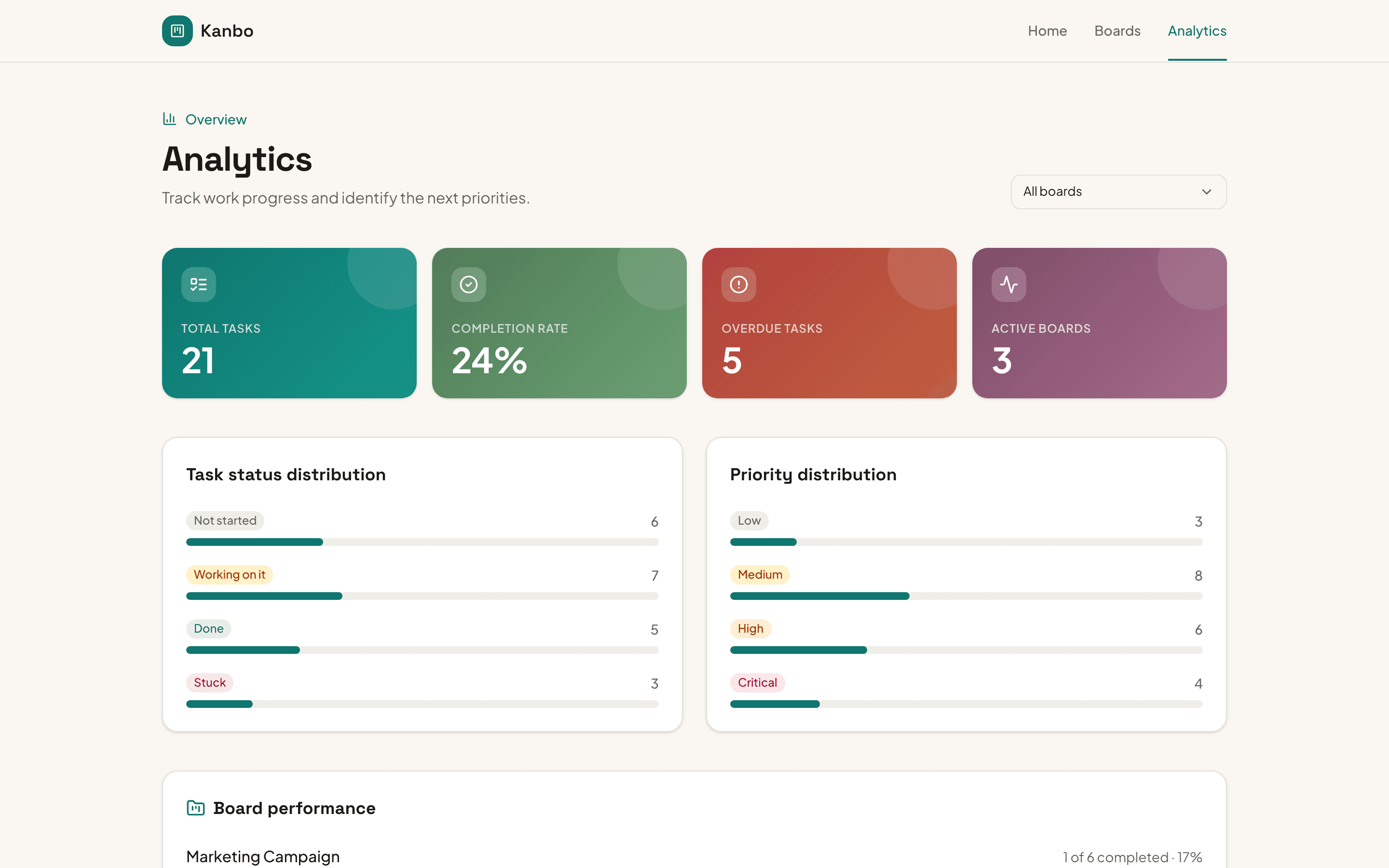Click the Completion Rate checkmark icon
Screen dimensions: 1389x868
point(468,284)
